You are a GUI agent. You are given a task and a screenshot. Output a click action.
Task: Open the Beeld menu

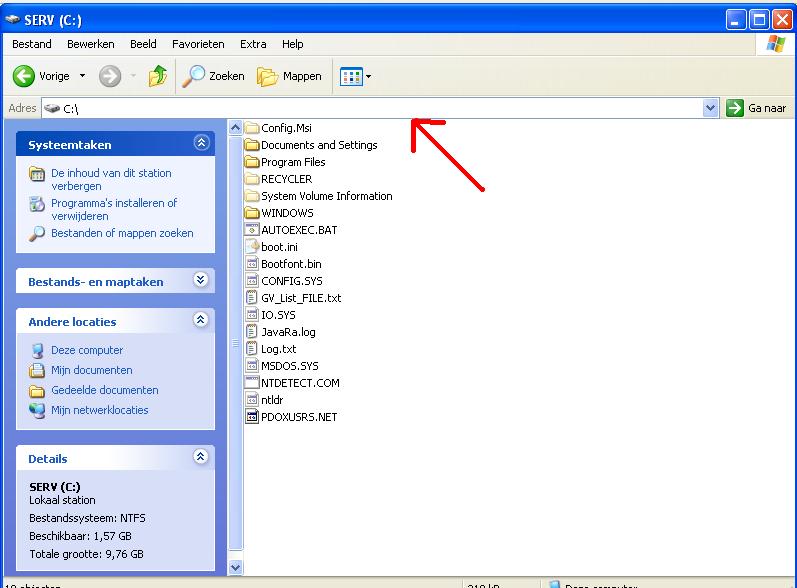click(x=143, y=44)
